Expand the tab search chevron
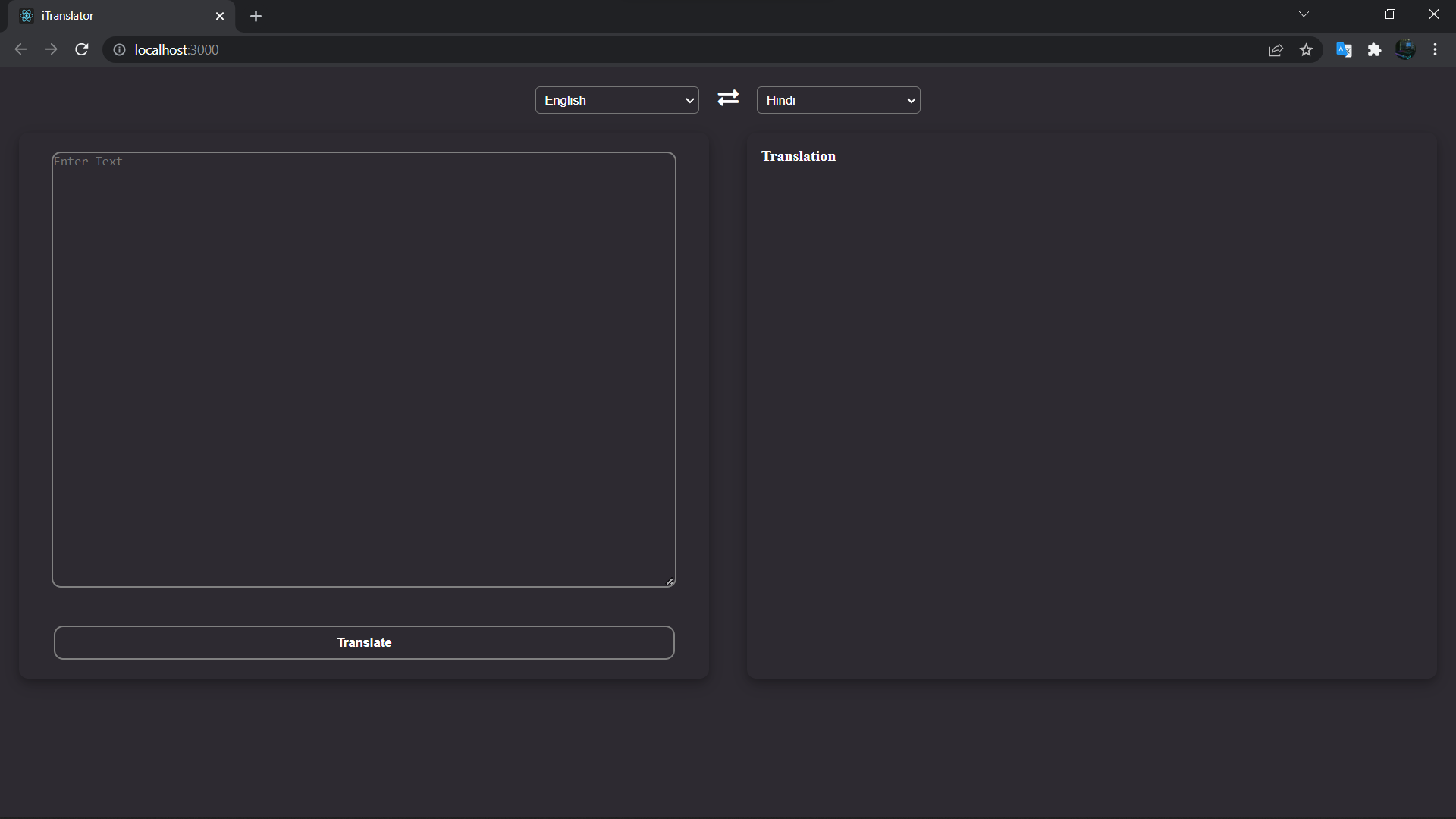This screenshot has width=1456, height=819. (x=1304, y=14)
